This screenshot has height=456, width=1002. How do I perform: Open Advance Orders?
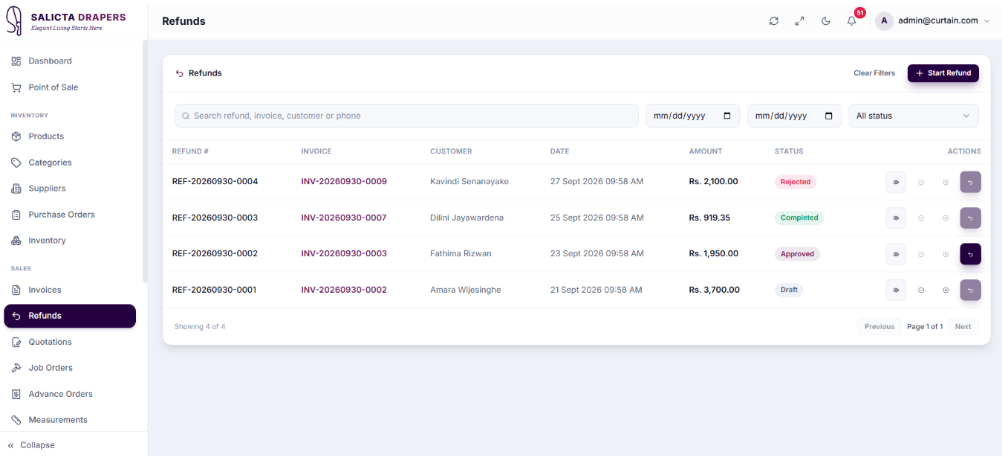coord(70,394)
